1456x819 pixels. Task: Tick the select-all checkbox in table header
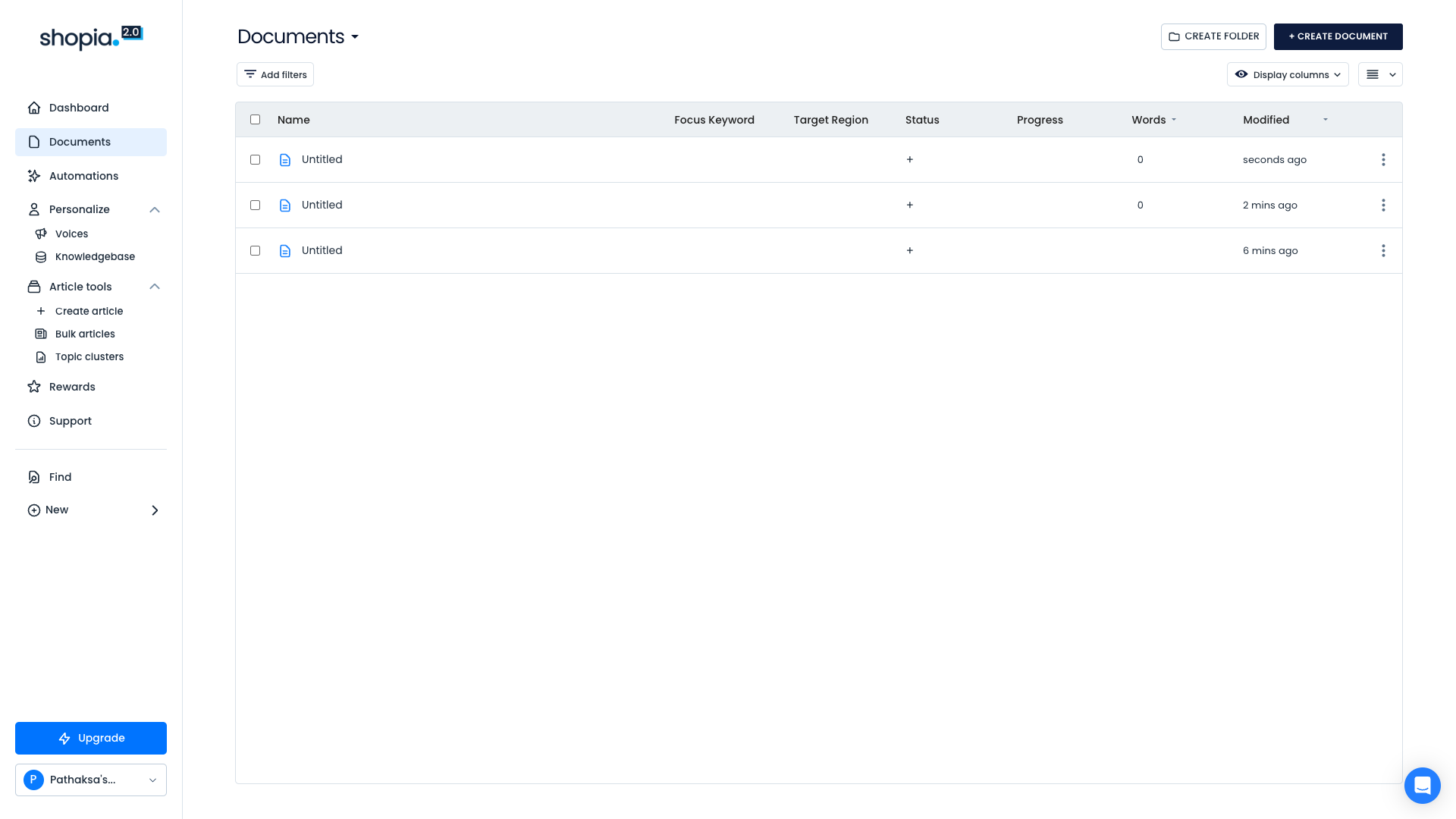[255, 120]
